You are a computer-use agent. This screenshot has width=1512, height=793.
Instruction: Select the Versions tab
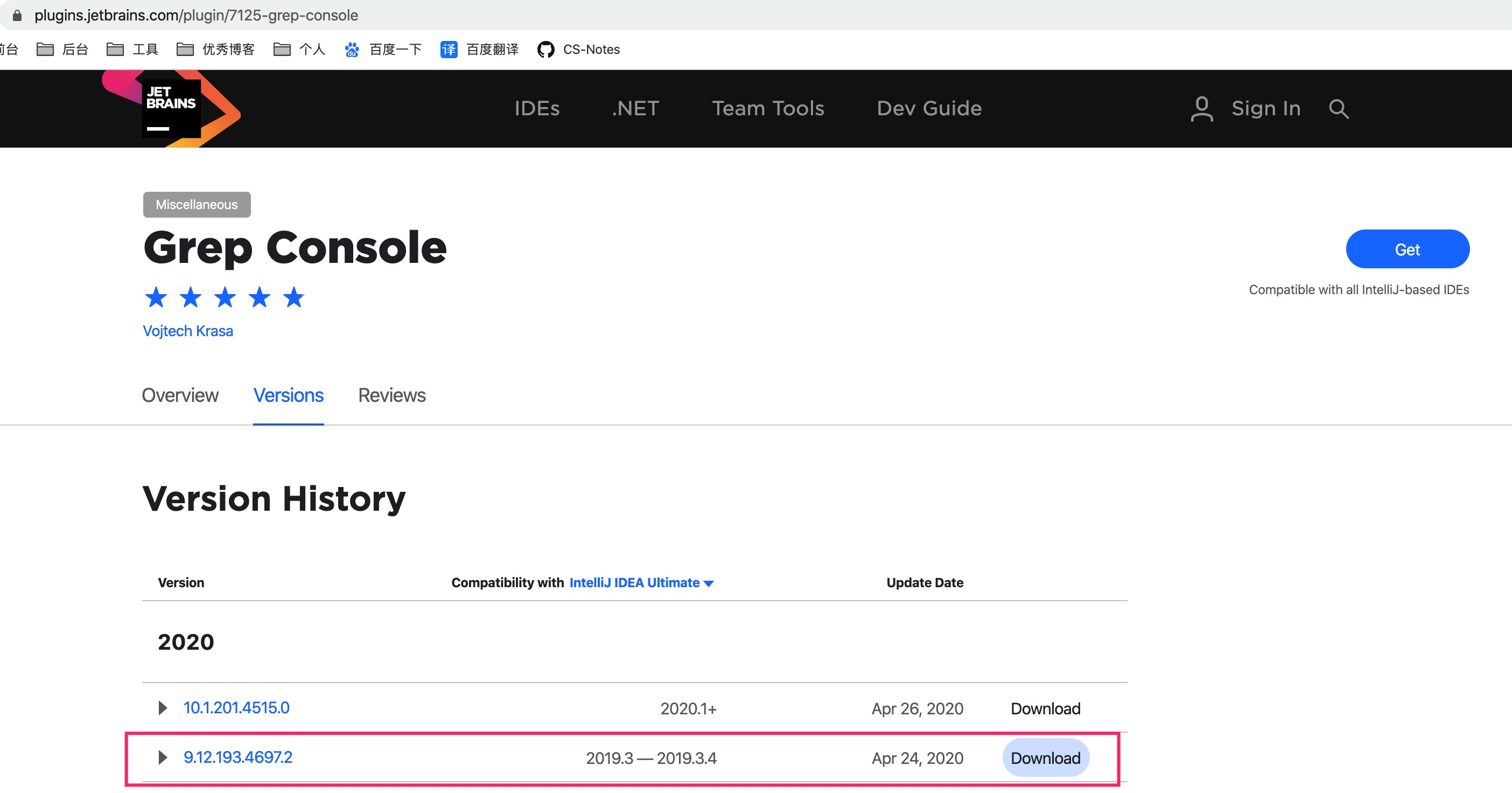tap(288, 395)
